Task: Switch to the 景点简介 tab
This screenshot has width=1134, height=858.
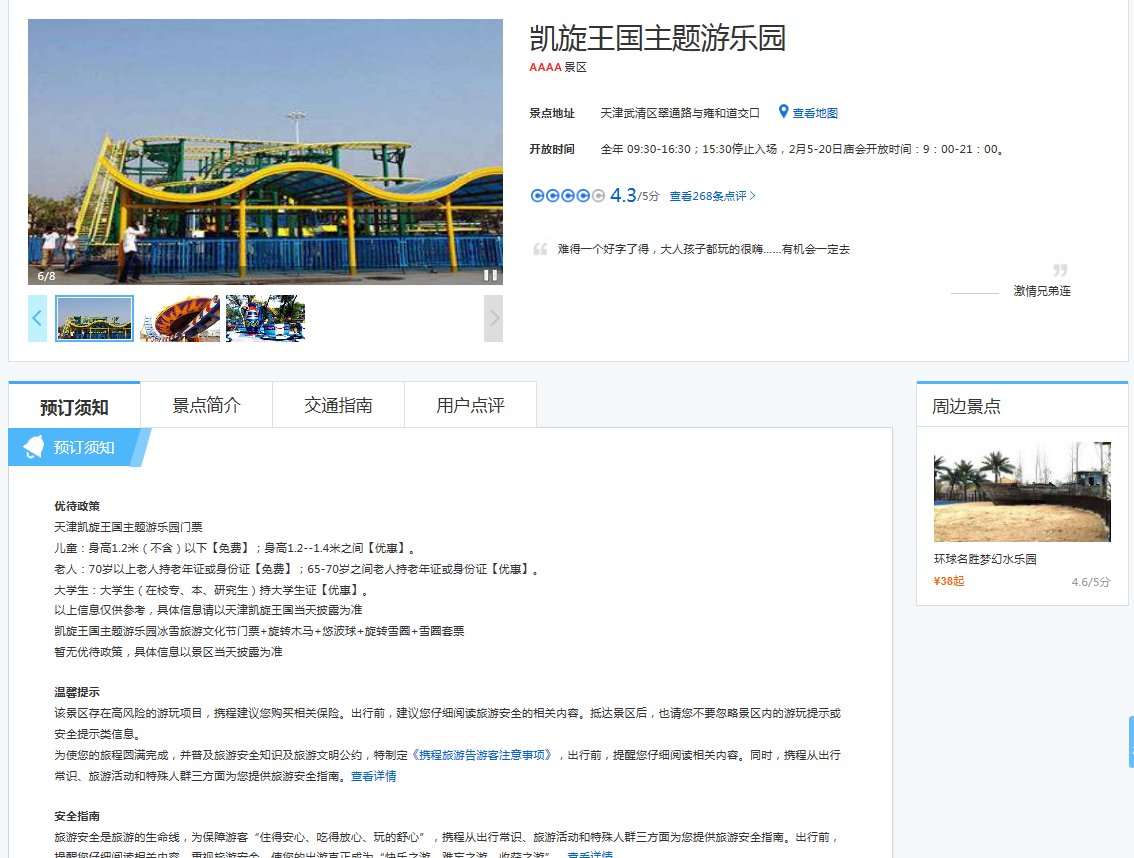Action: 206,403
